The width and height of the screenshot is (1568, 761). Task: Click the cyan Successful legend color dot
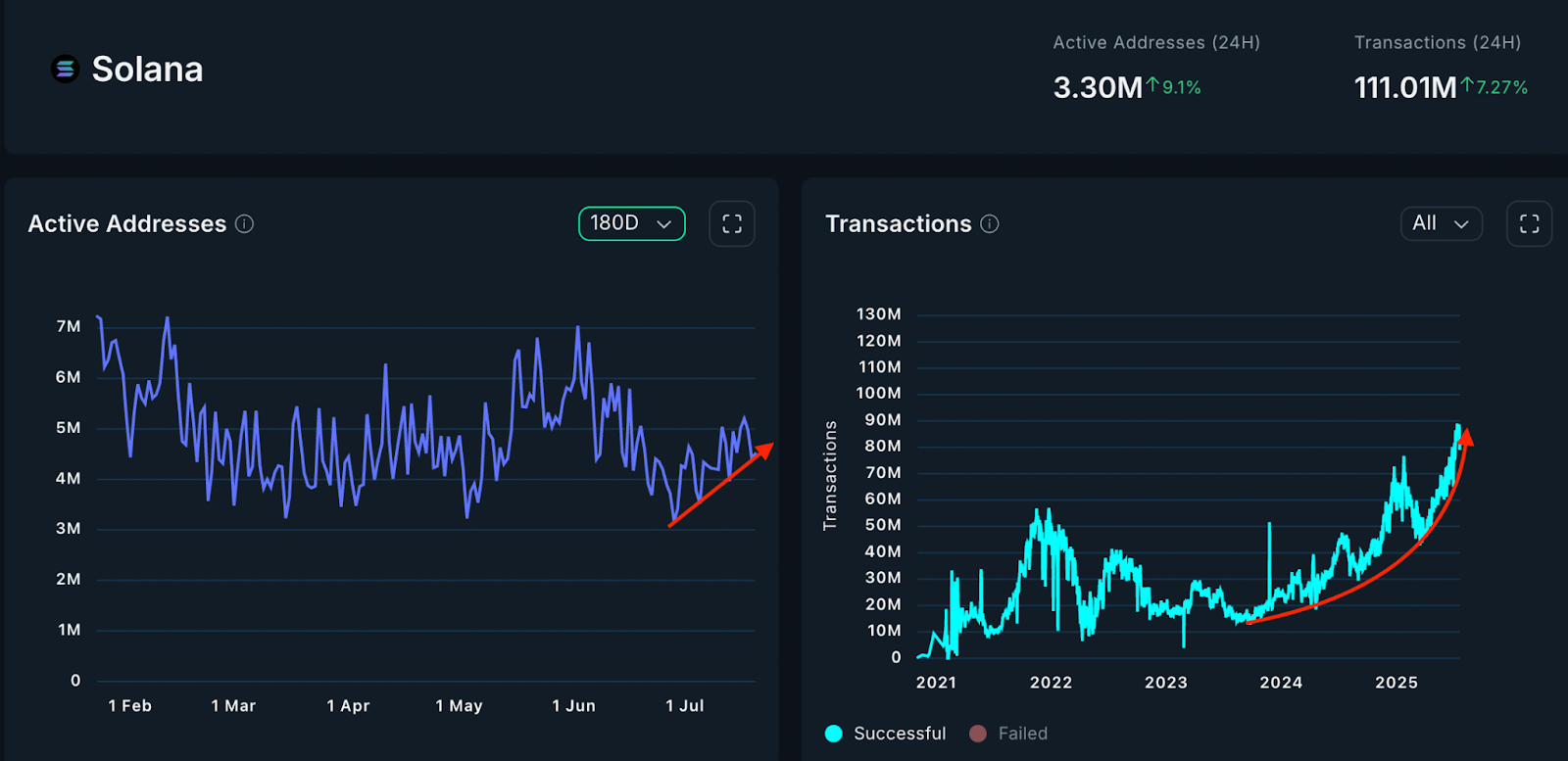tap(834, 734)
